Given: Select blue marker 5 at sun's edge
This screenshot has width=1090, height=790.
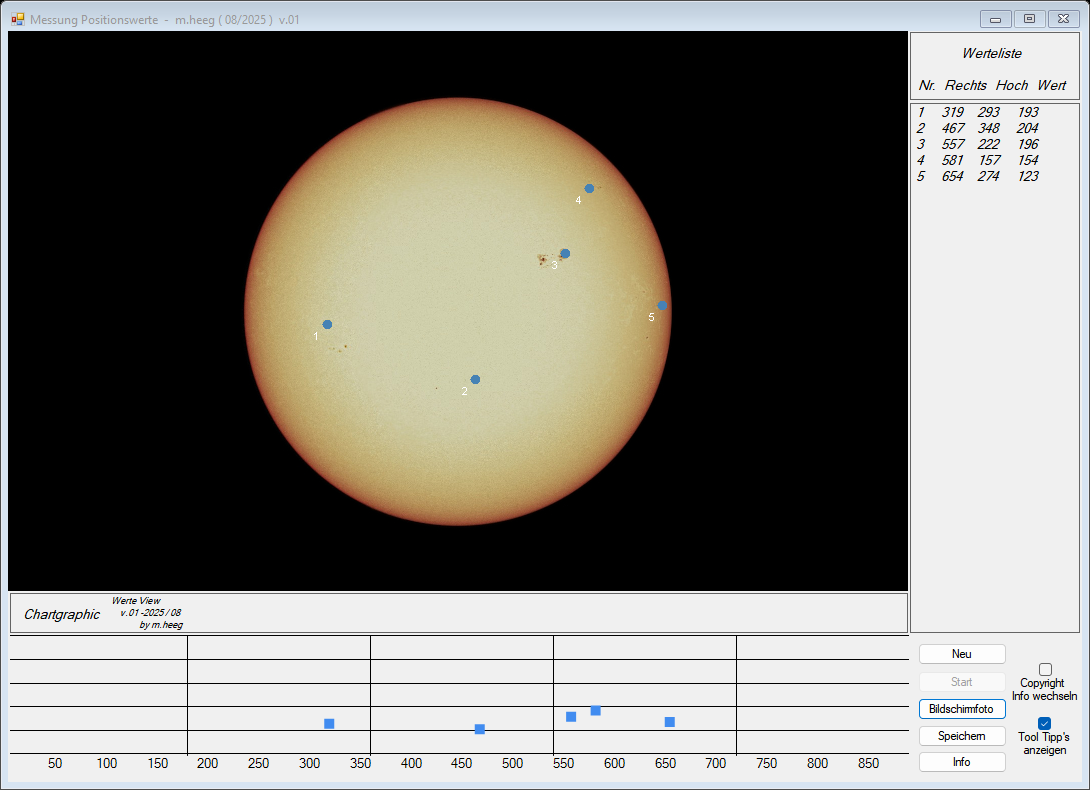Looking at the screenshot, I should point(662,305).
